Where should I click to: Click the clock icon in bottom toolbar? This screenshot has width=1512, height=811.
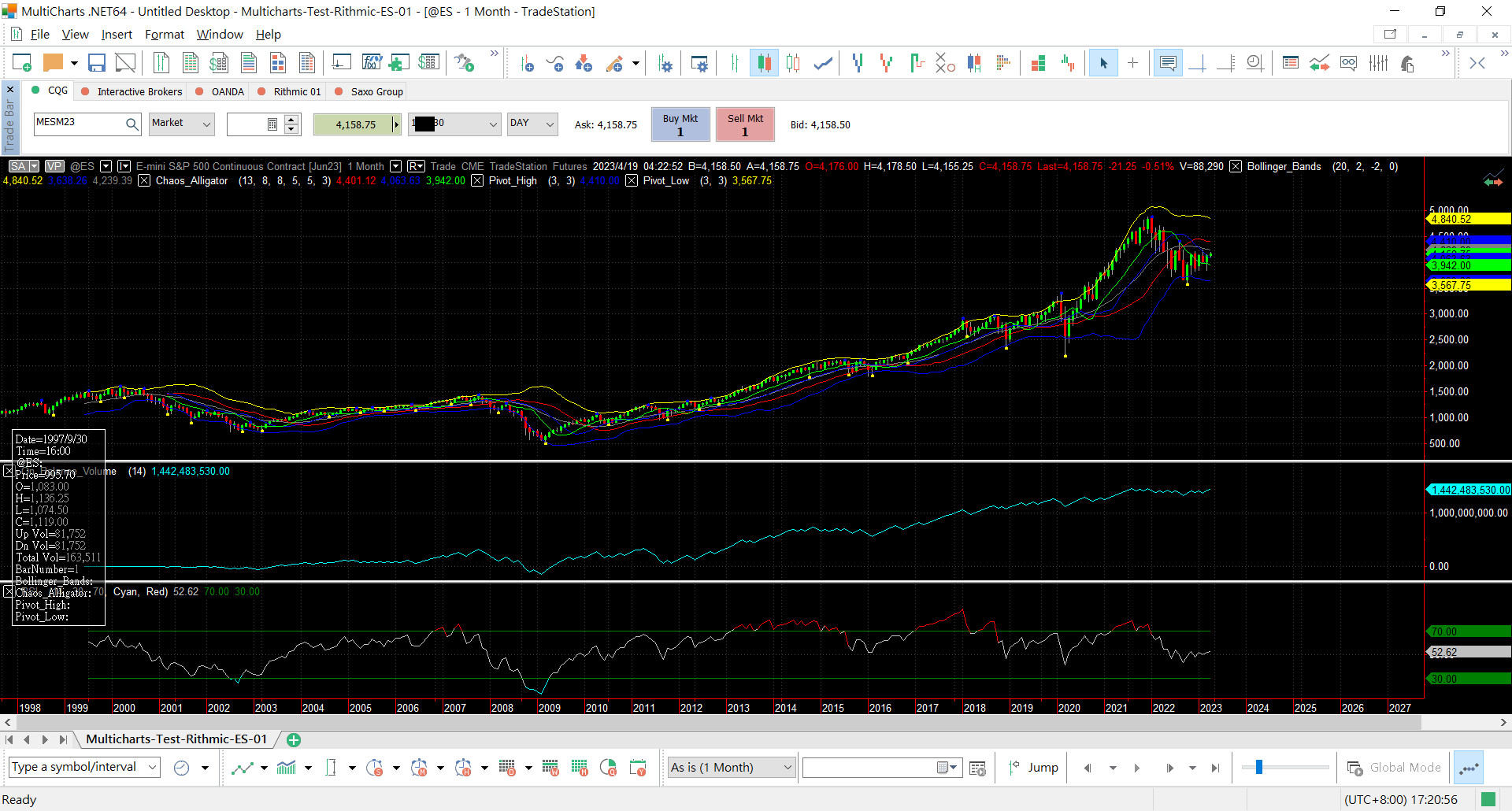coord(181,768)
